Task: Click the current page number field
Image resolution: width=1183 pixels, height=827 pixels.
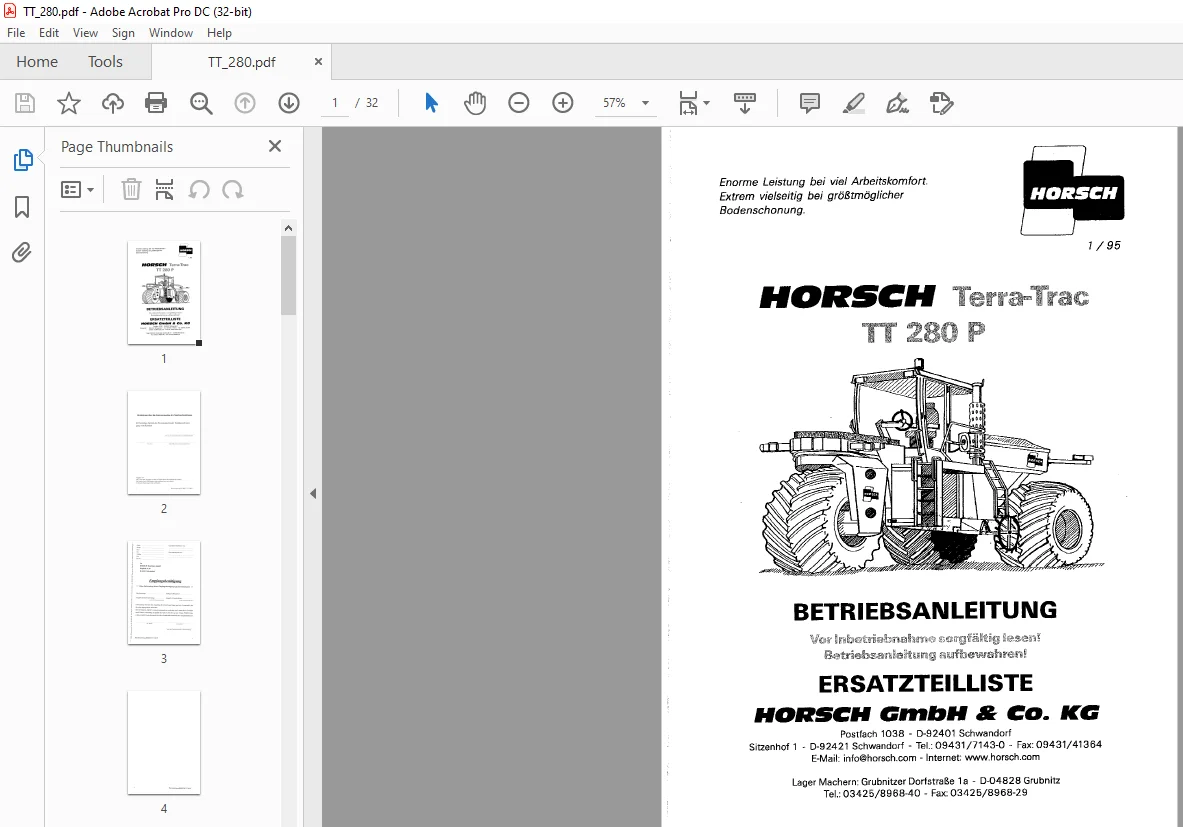Action: [335, 103]
